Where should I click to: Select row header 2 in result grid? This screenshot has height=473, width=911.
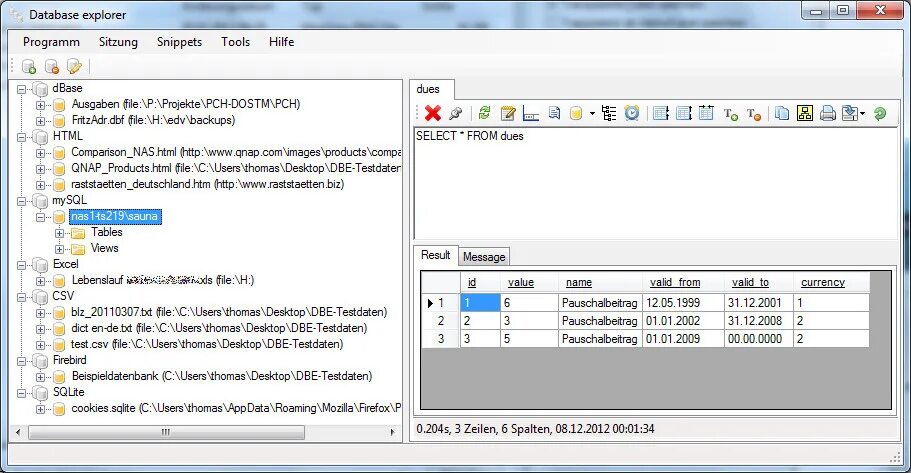coord(440,321)
